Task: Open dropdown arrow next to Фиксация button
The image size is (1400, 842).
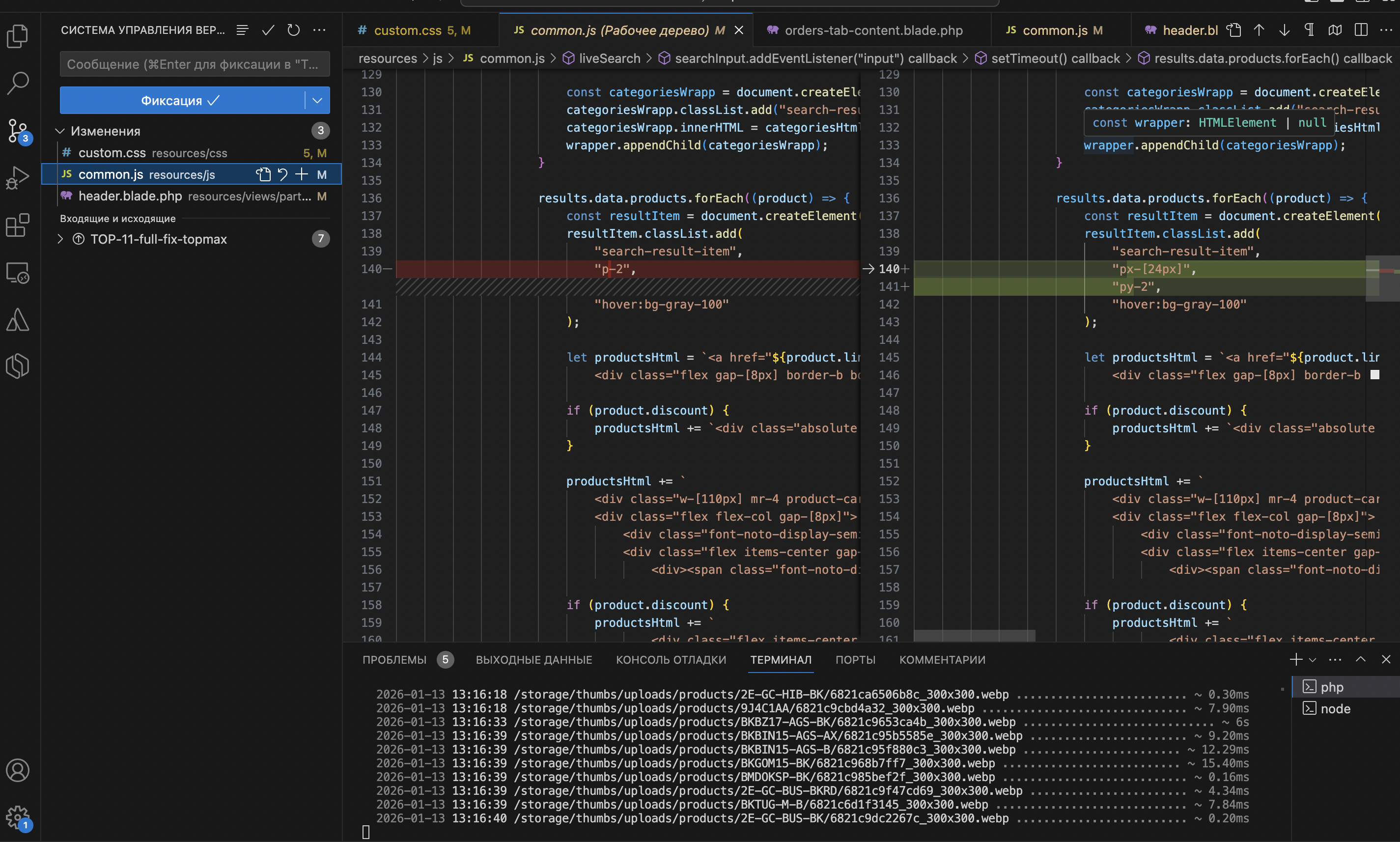Action: 318,100
